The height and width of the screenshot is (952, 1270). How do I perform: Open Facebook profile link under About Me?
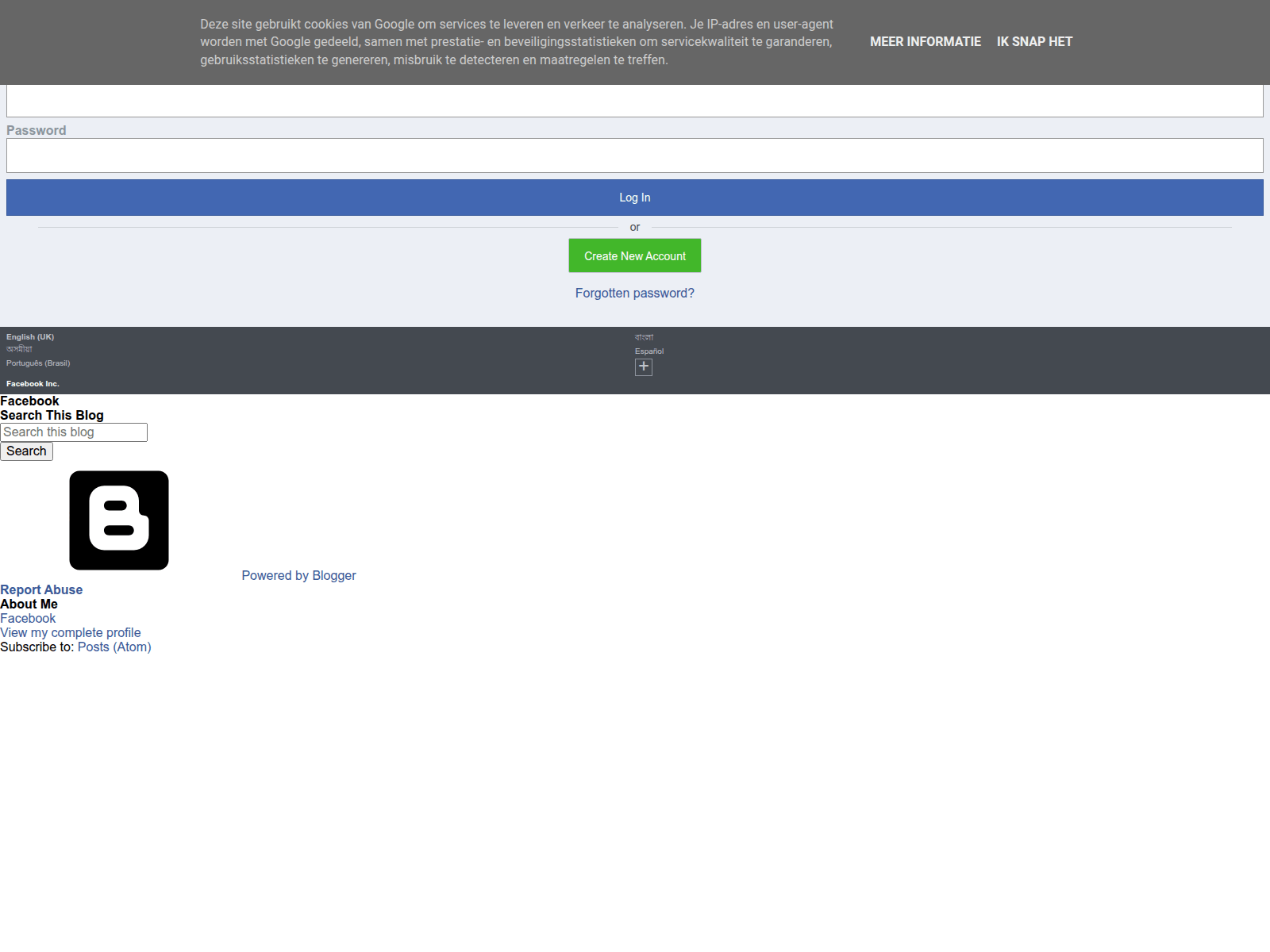click(x=28, y=618)
